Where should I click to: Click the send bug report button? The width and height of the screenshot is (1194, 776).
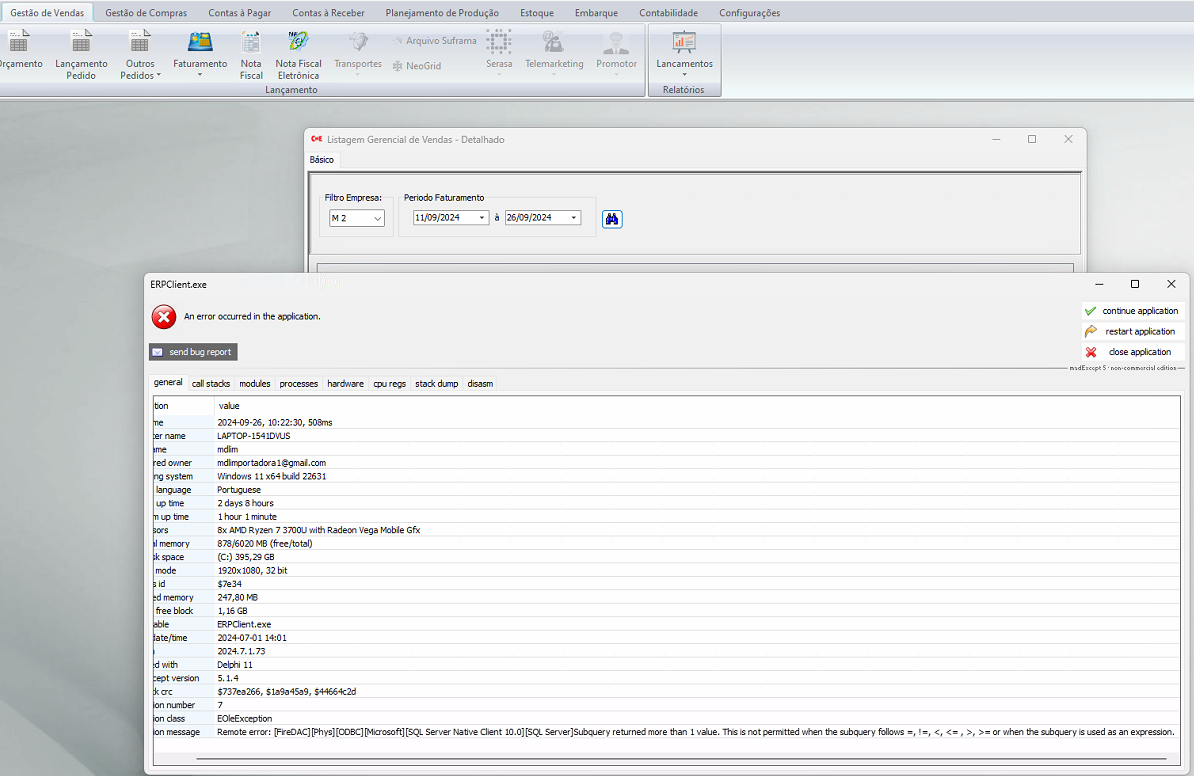pos(193,352)
